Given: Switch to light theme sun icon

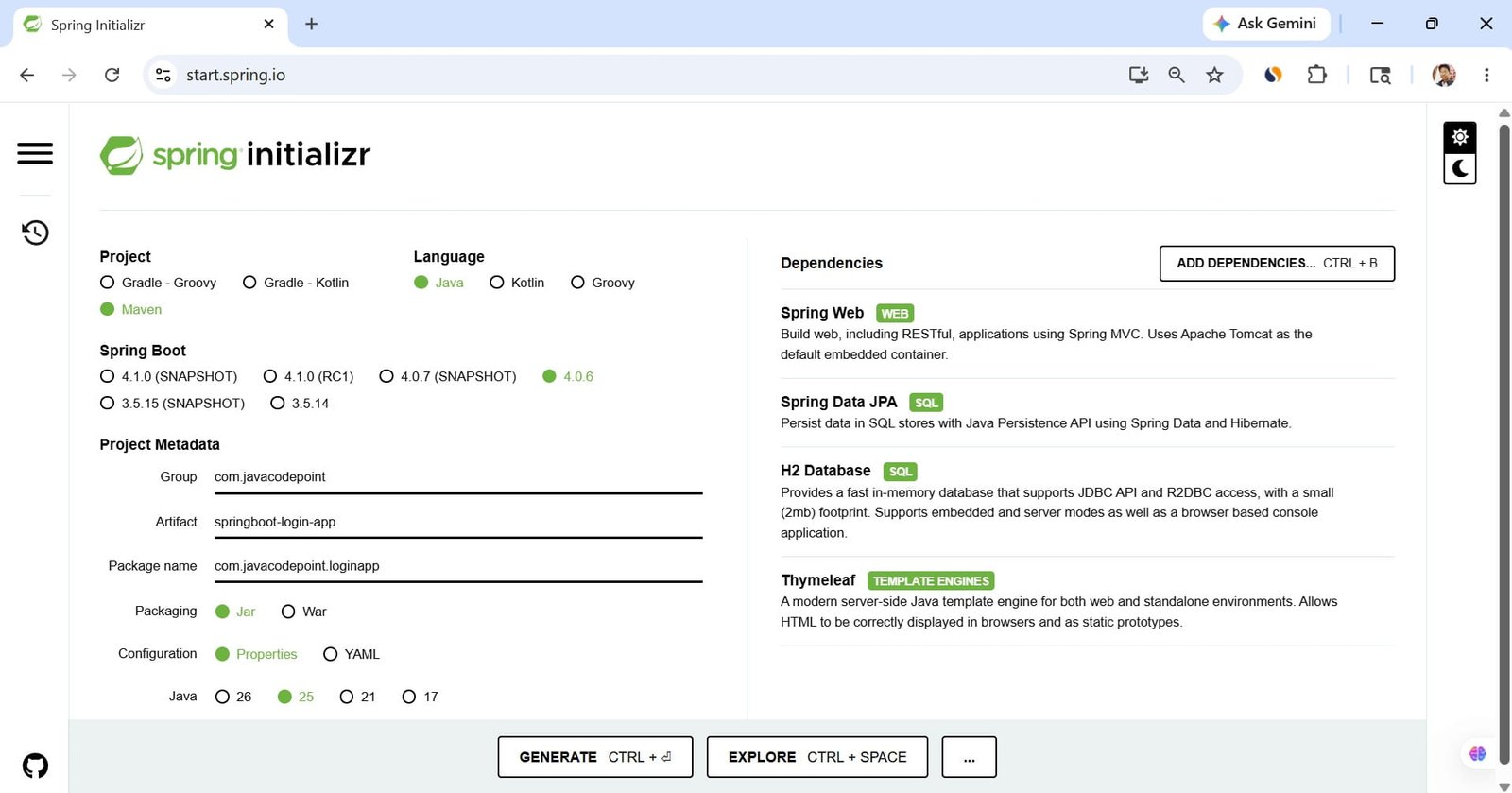Looking at the screenshot, I should tap(1460, 137).
